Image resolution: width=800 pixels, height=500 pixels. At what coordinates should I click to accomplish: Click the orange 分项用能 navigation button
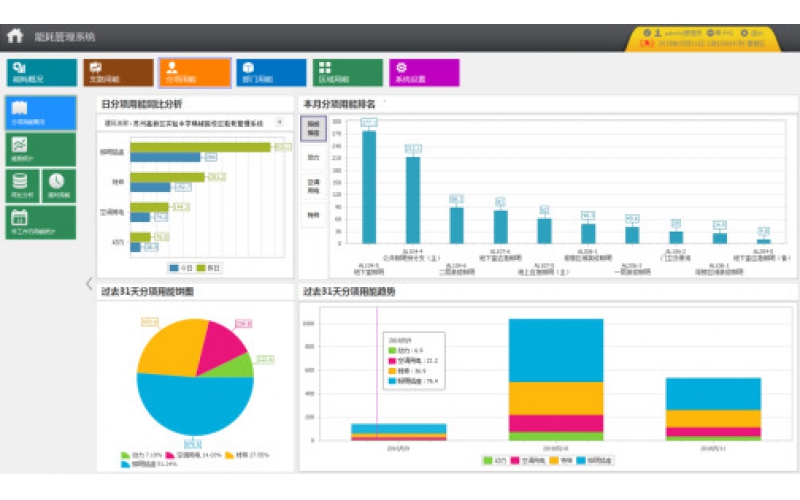(194, 72)
